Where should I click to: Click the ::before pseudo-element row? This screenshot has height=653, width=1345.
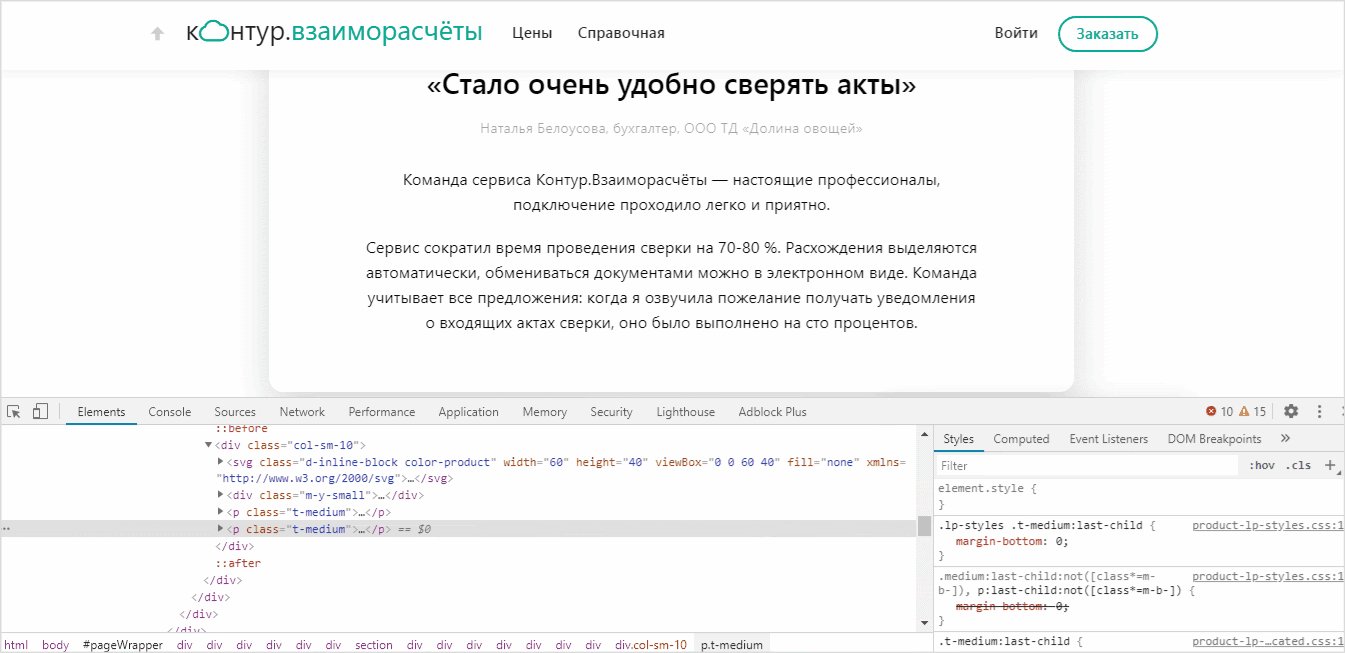coord(241,429)
